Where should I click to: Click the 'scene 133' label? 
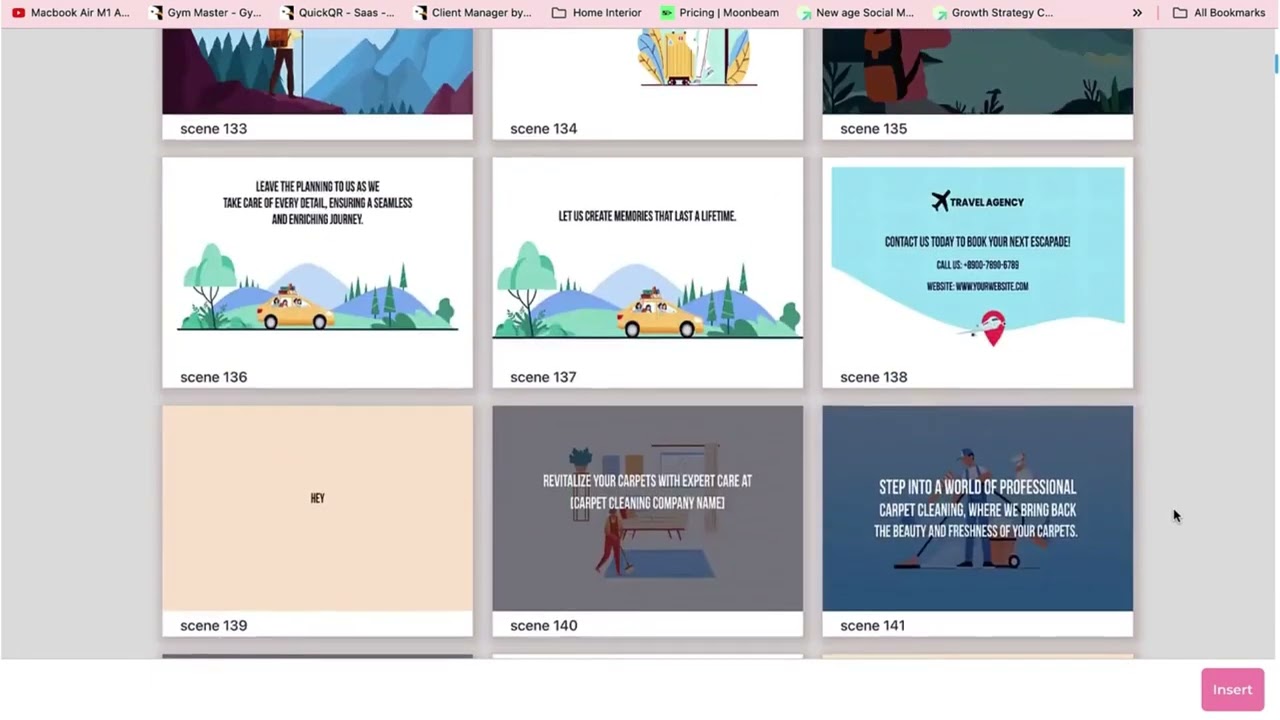tap(213, 128)
